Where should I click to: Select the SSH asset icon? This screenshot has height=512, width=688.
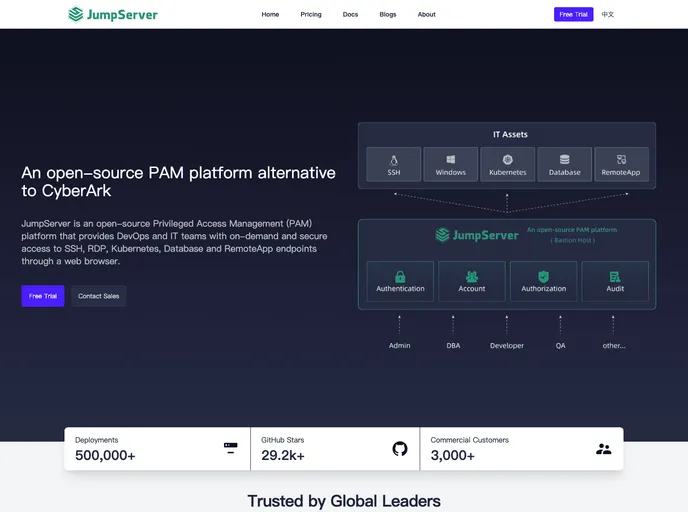[394, 160]
